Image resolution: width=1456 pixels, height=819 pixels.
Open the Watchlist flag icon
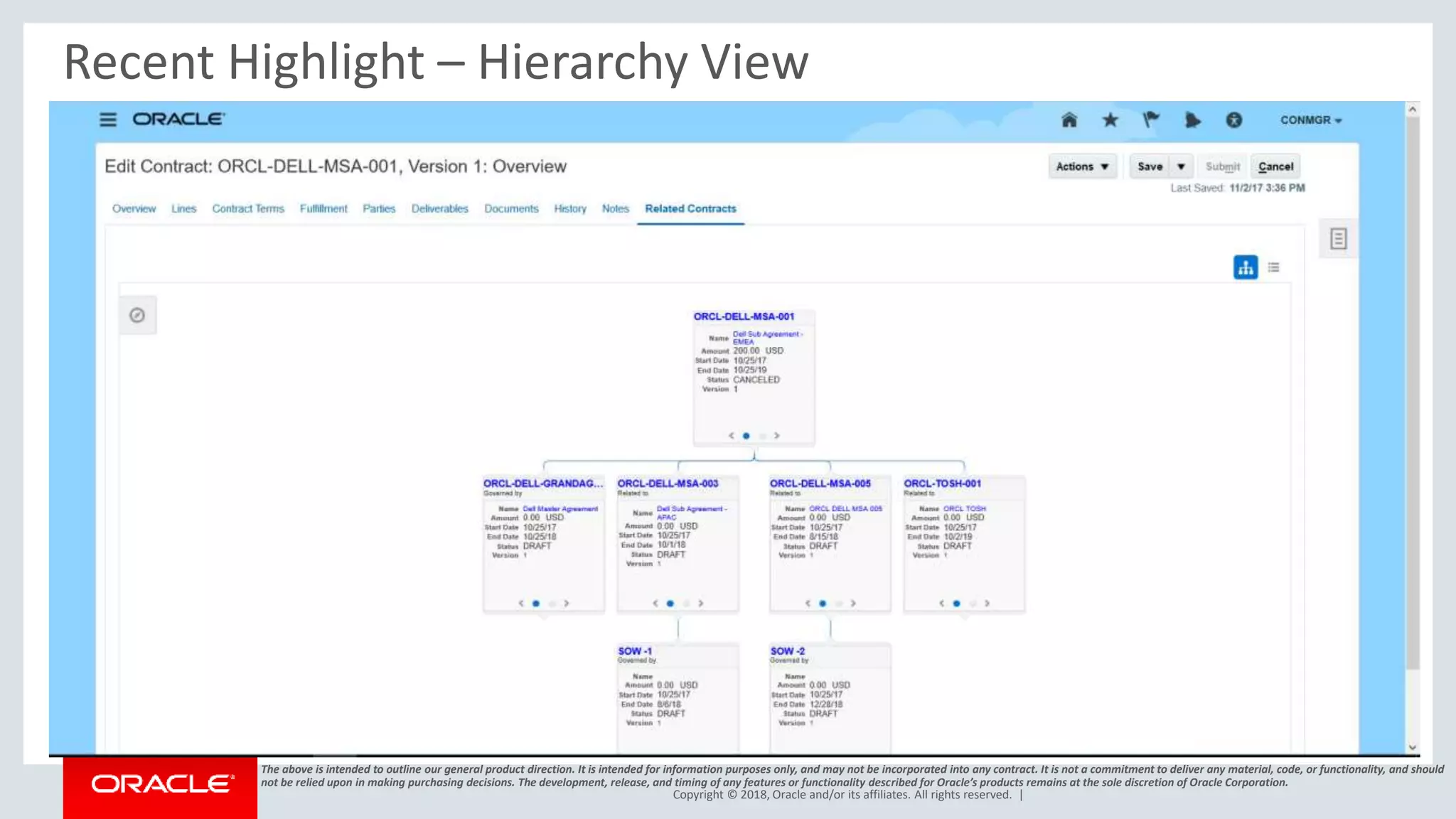(1151, 119)
